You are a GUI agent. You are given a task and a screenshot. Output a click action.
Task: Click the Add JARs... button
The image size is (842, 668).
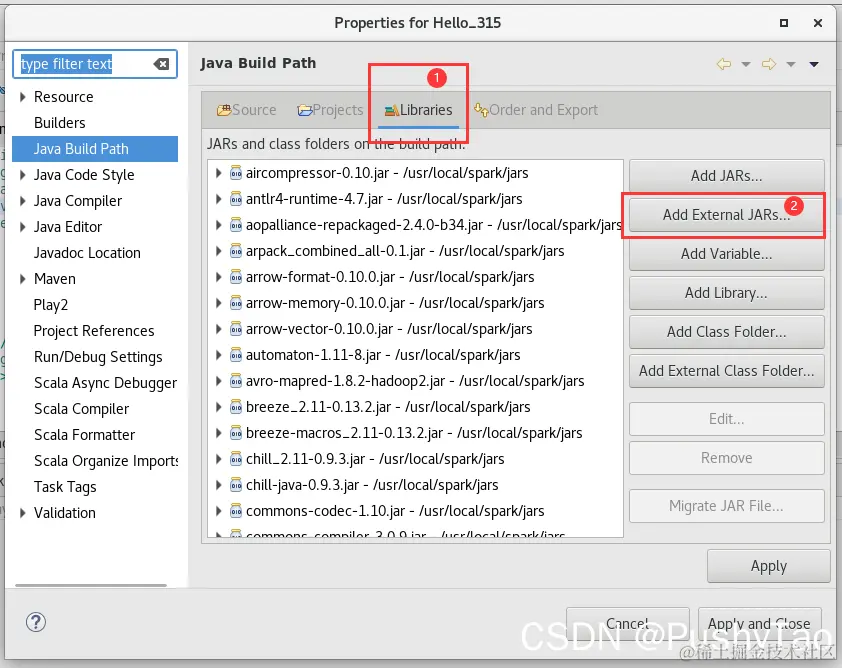(727, 176)
